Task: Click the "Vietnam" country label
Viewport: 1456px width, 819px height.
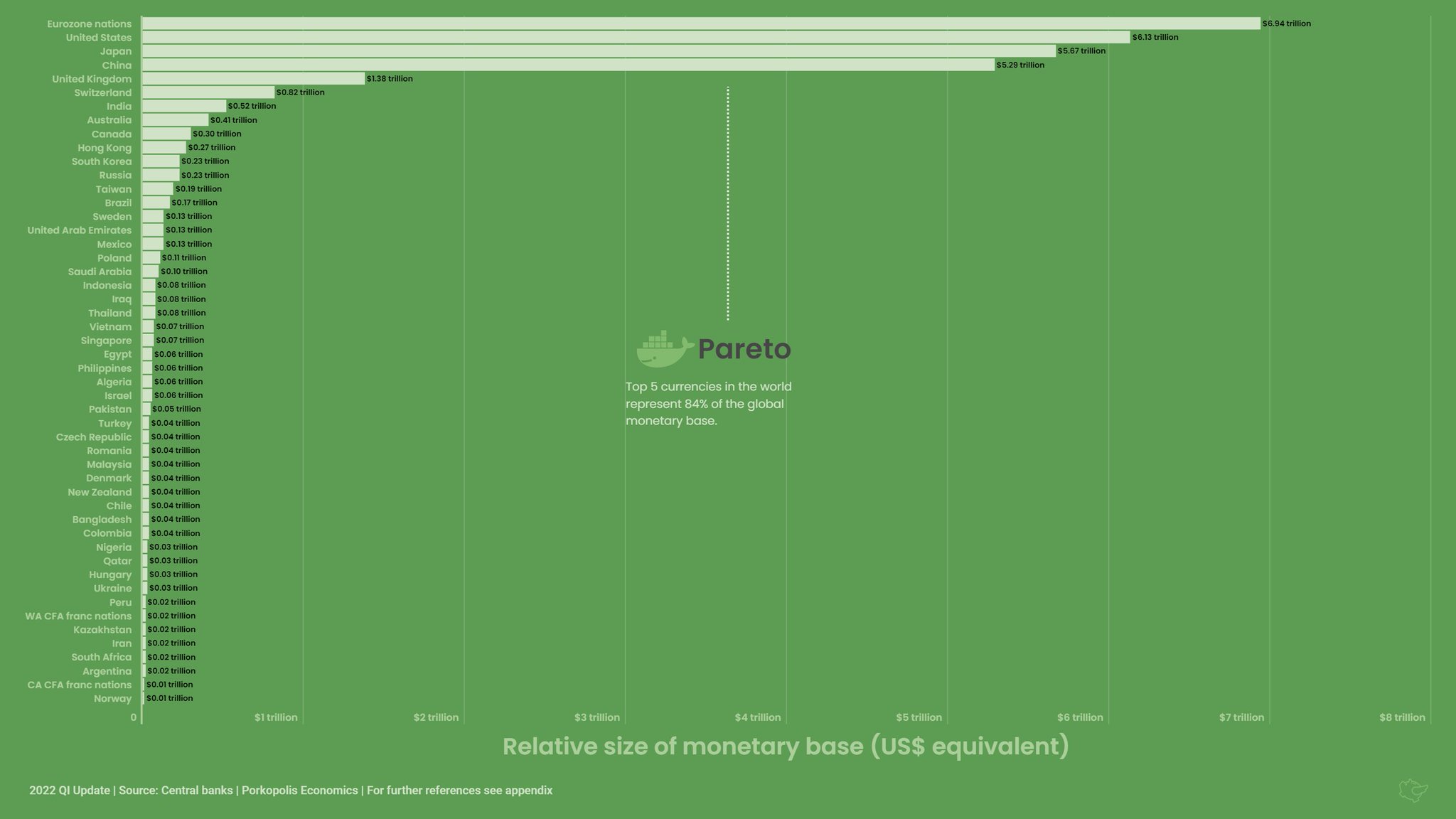Action: click(110, 327)
